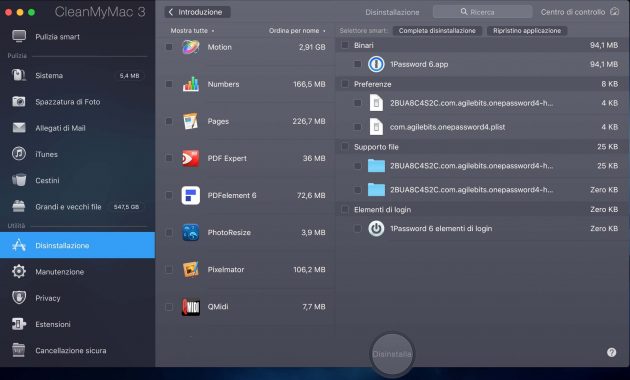This screenshot has width=630, height=380.
Task: Select the 25 KB agilebits support folder
Action: [x=483, y=165]
